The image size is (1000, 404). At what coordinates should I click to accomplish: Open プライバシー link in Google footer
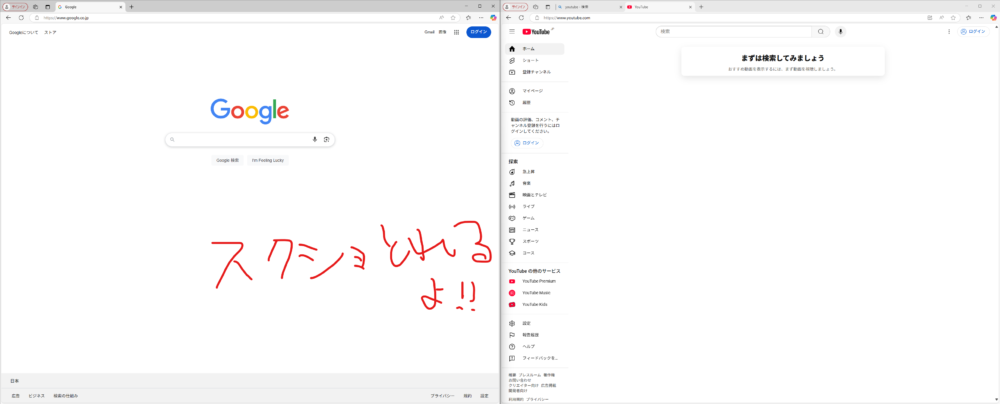click(x=442, y=396)
